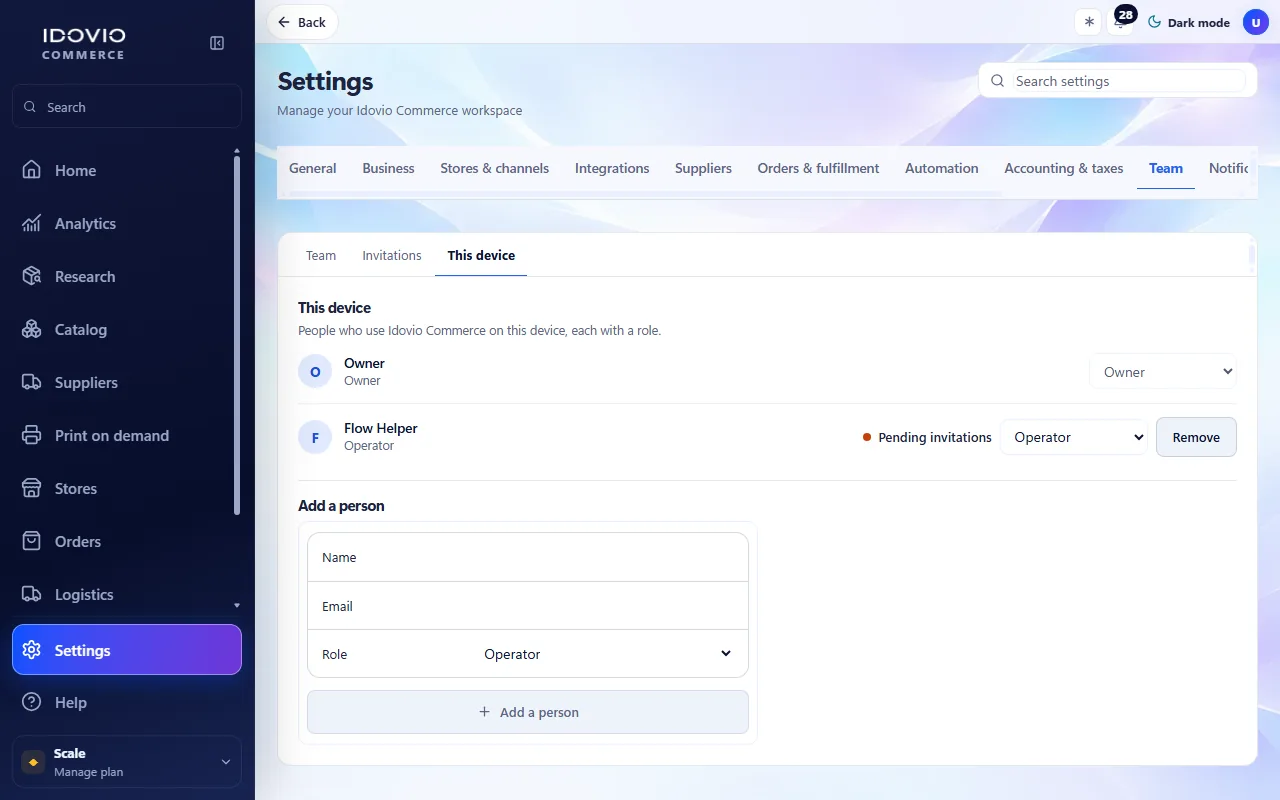Open Print on demand printer icon
The height and width of the screenshot is (800, 1280).
point(32,435)
